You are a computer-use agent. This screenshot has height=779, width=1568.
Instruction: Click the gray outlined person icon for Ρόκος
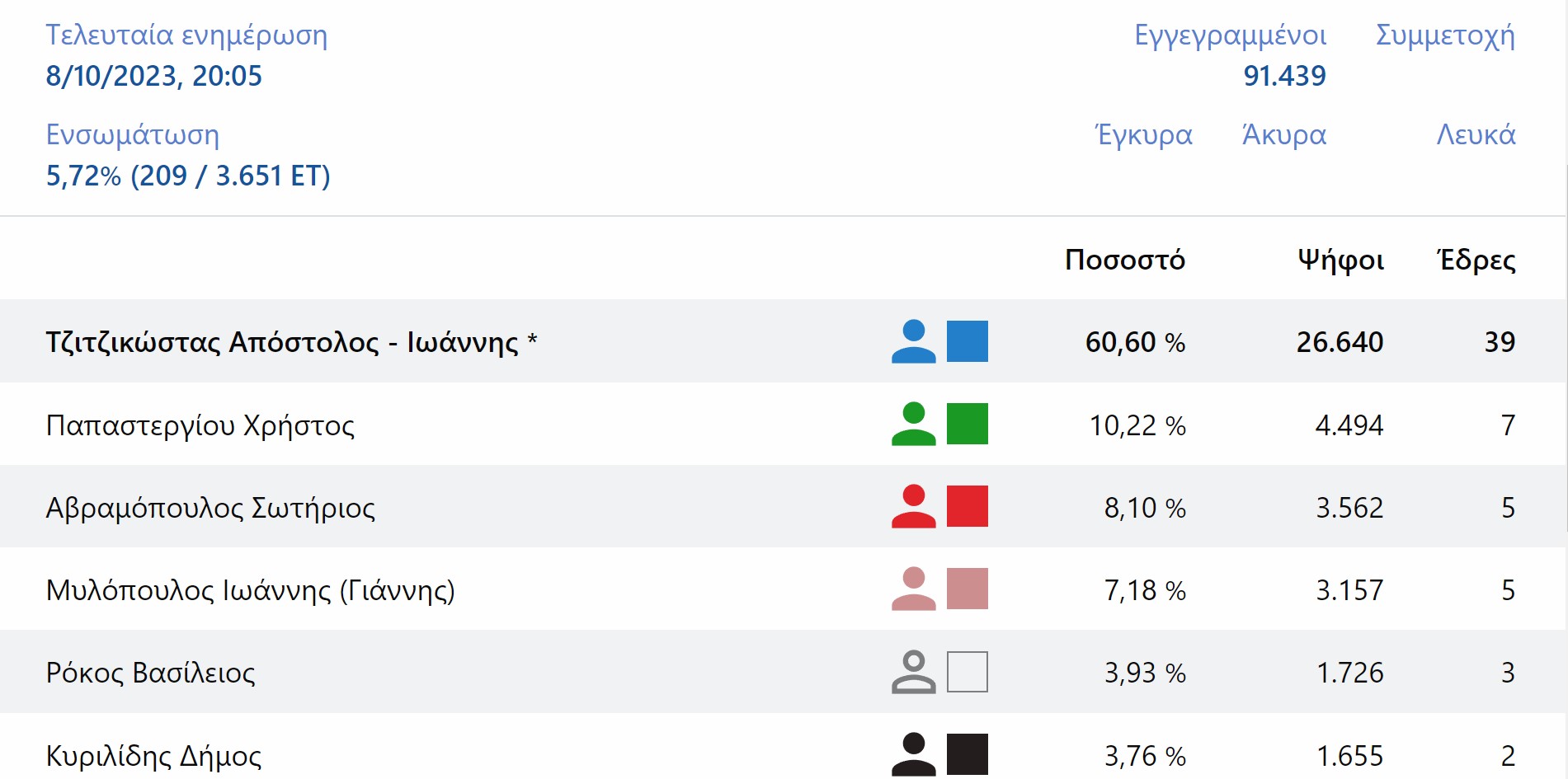pos(913,672)
